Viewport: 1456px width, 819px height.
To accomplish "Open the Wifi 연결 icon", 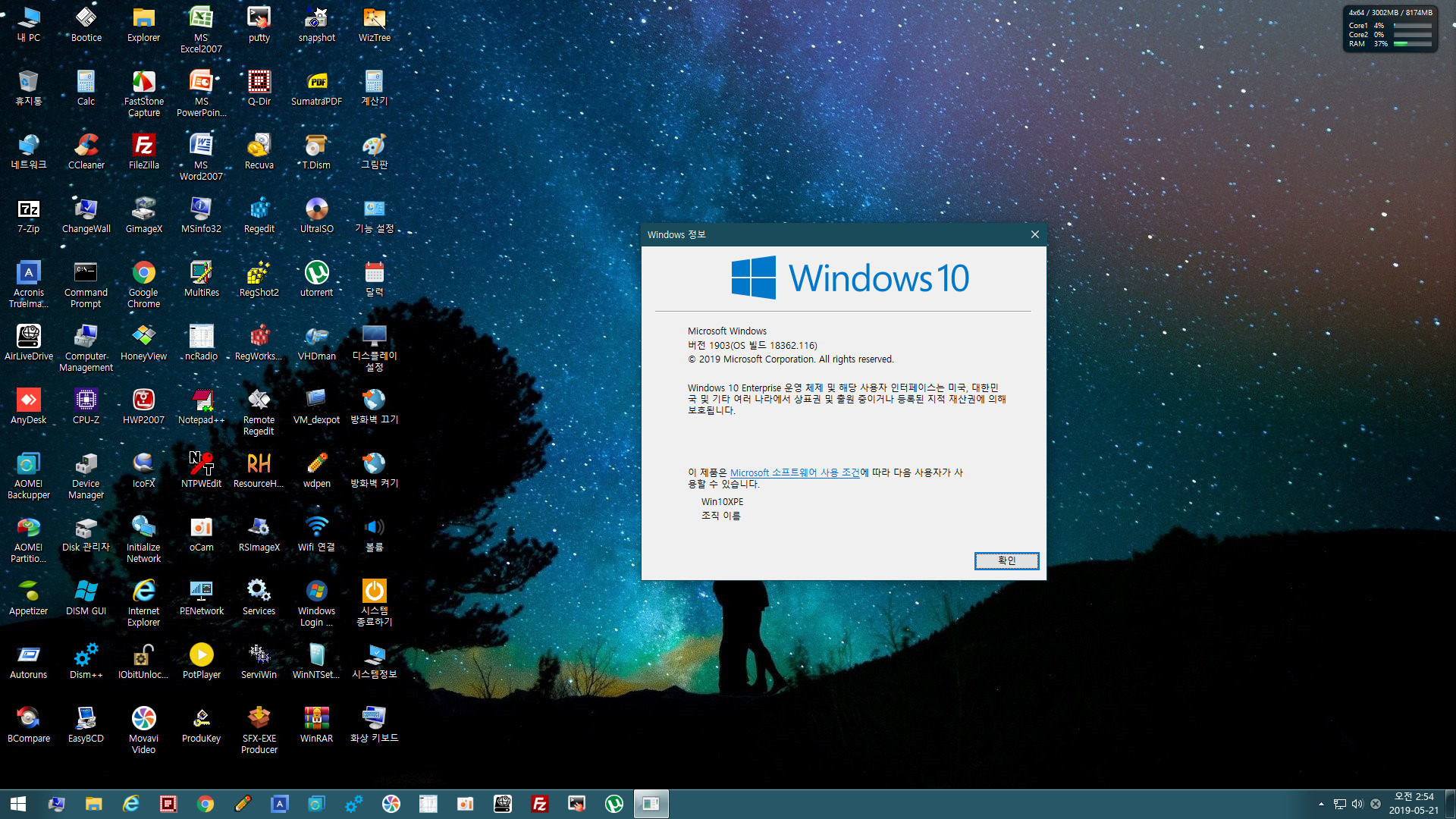I will click(316, 534).
